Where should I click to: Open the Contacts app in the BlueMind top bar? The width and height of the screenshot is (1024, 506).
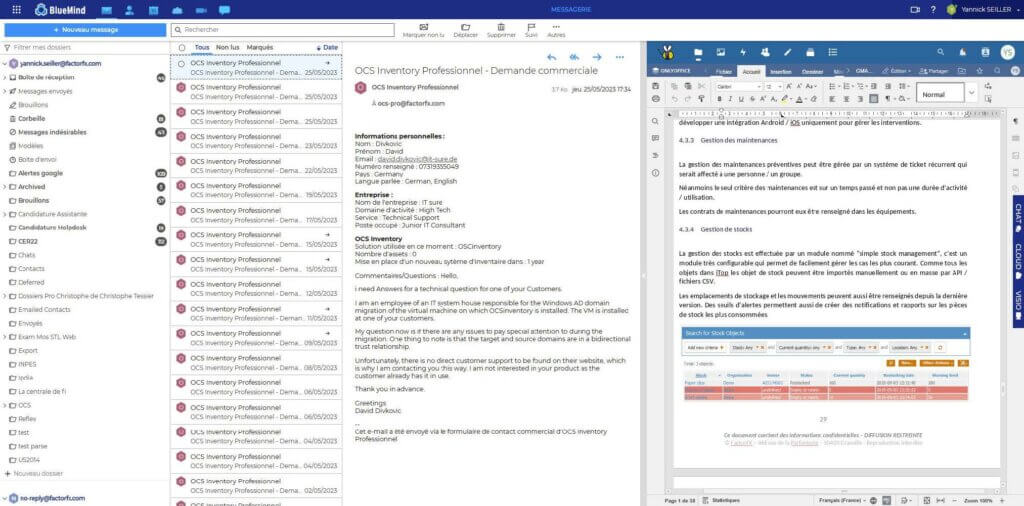[129, 10]
